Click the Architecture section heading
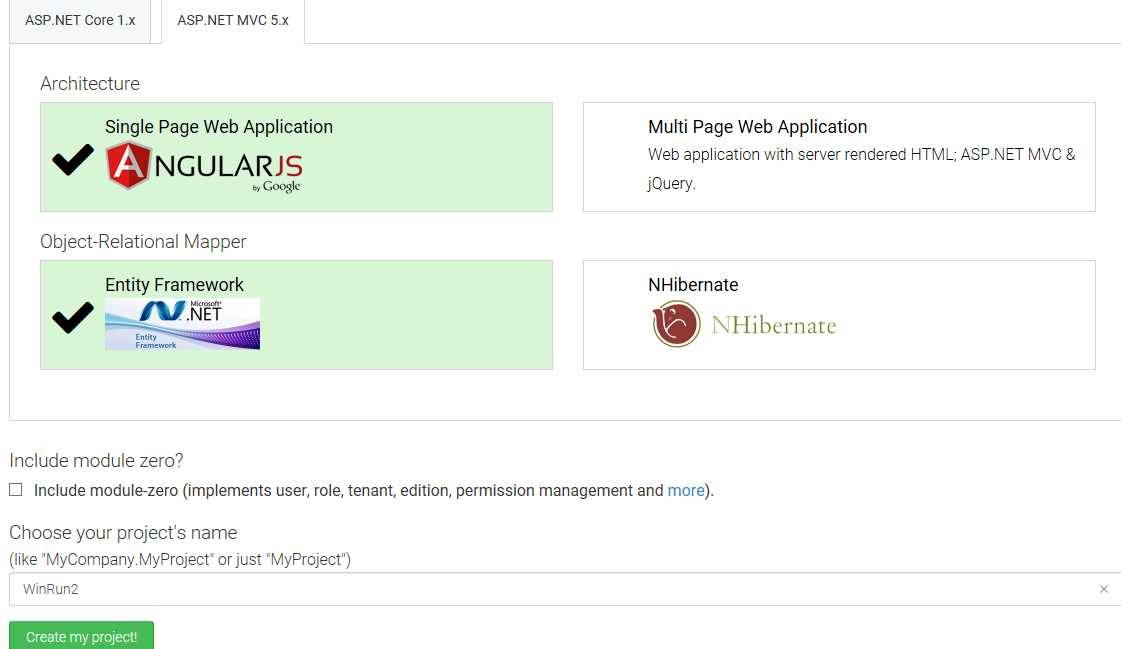1121x649 pixels. [x=90, y=84]
